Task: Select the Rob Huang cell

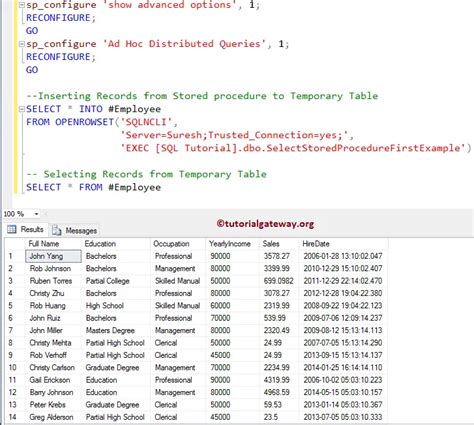Action: point(53,305)
